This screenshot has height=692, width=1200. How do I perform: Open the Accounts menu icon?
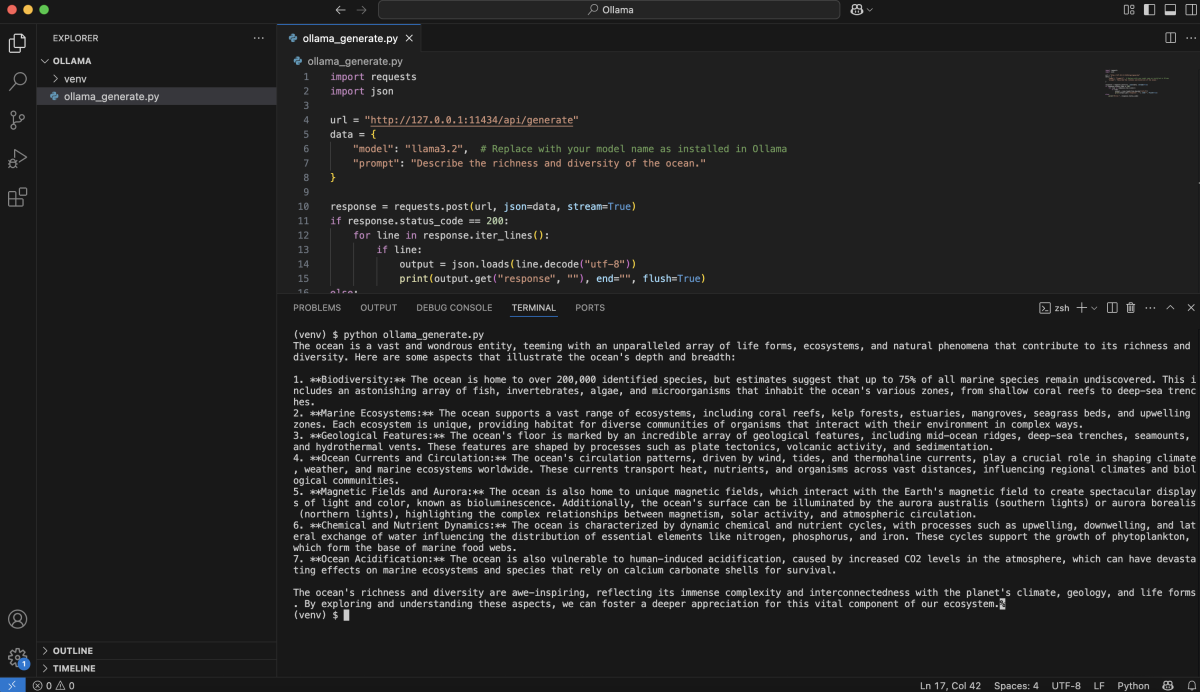[x=18, y=620]
